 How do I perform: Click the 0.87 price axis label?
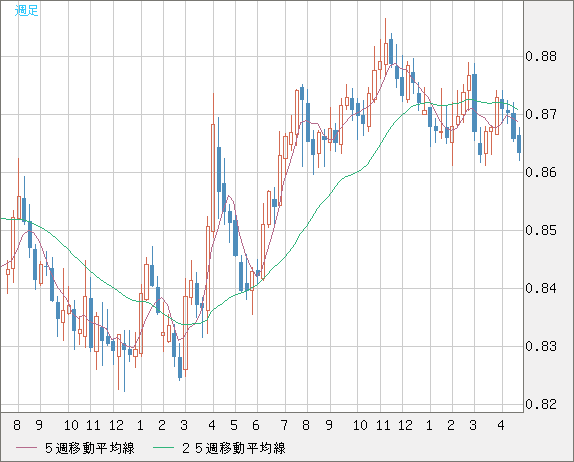tap(541, 114)
